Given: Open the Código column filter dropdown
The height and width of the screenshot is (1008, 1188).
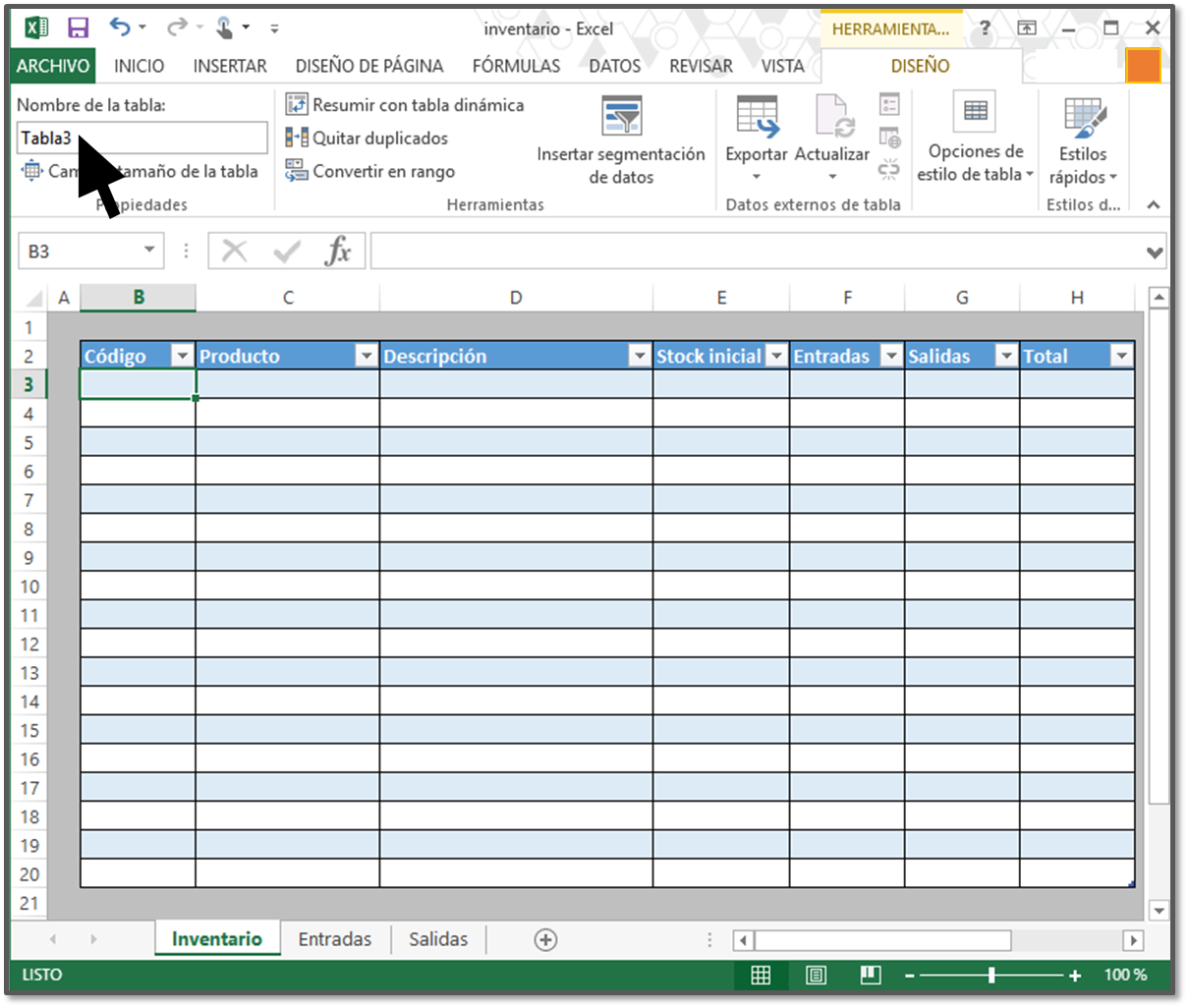Looking at the screenshot, I should [x=182, y=356].
